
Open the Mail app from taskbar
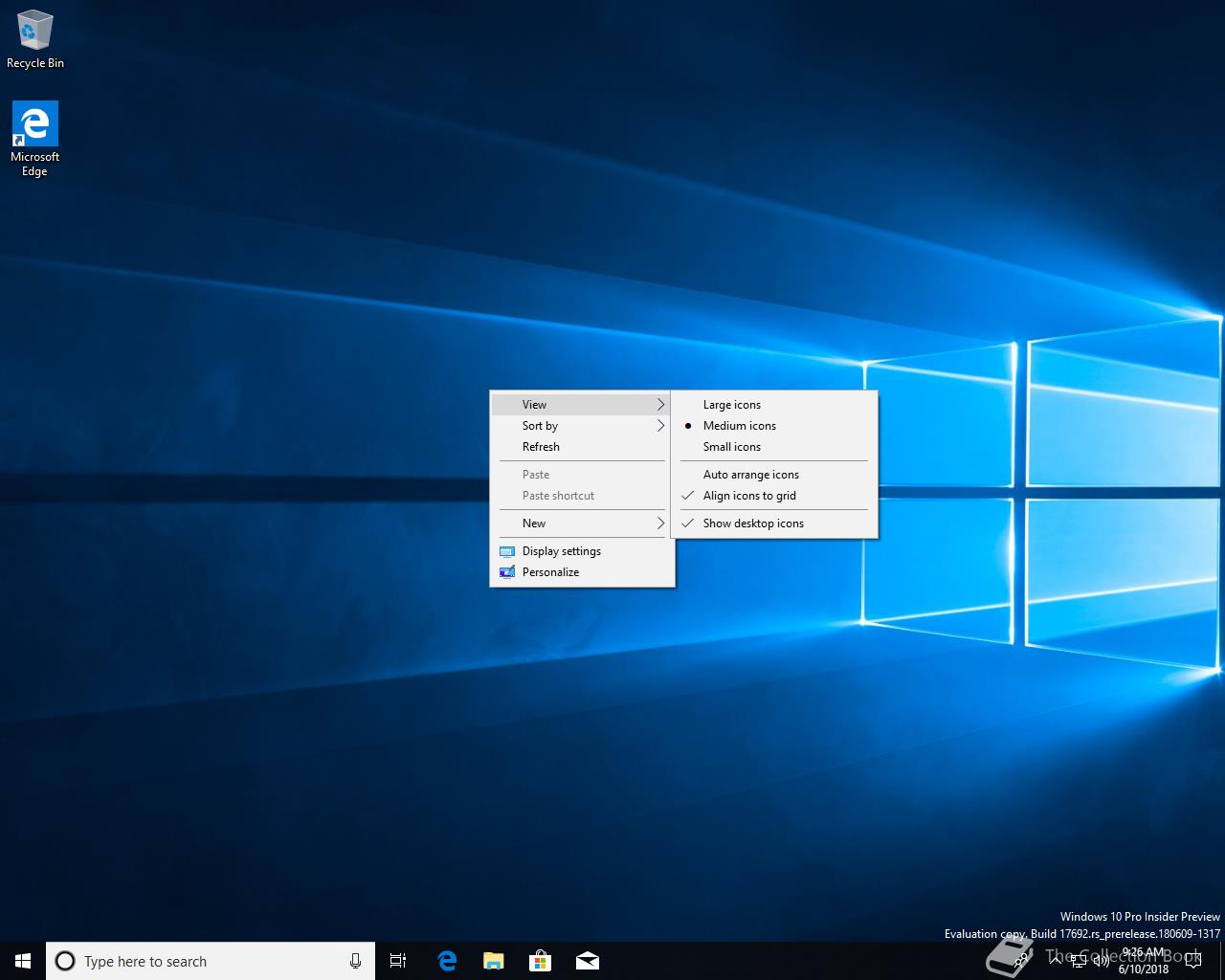(587, 961)
